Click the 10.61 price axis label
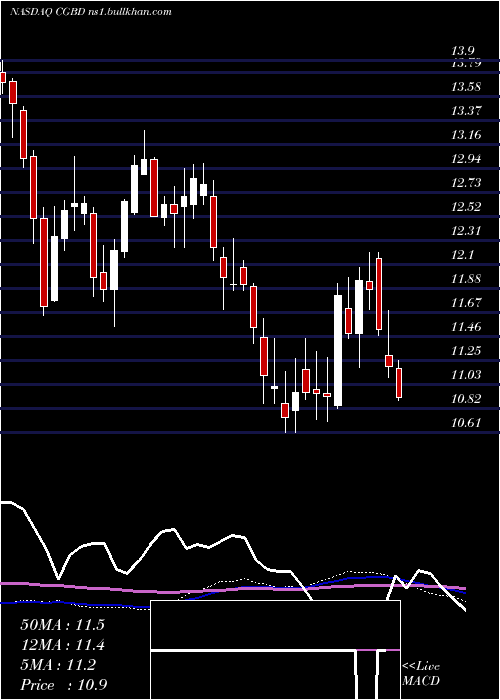500x700 pixels. coord(466,423)
